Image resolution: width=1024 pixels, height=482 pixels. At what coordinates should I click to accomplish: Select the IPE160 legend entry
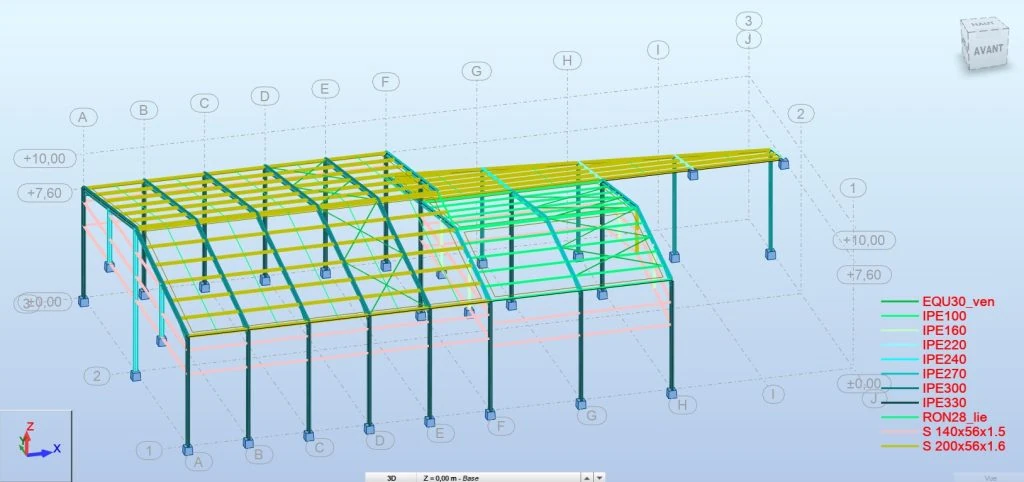(x=944, y=331)
